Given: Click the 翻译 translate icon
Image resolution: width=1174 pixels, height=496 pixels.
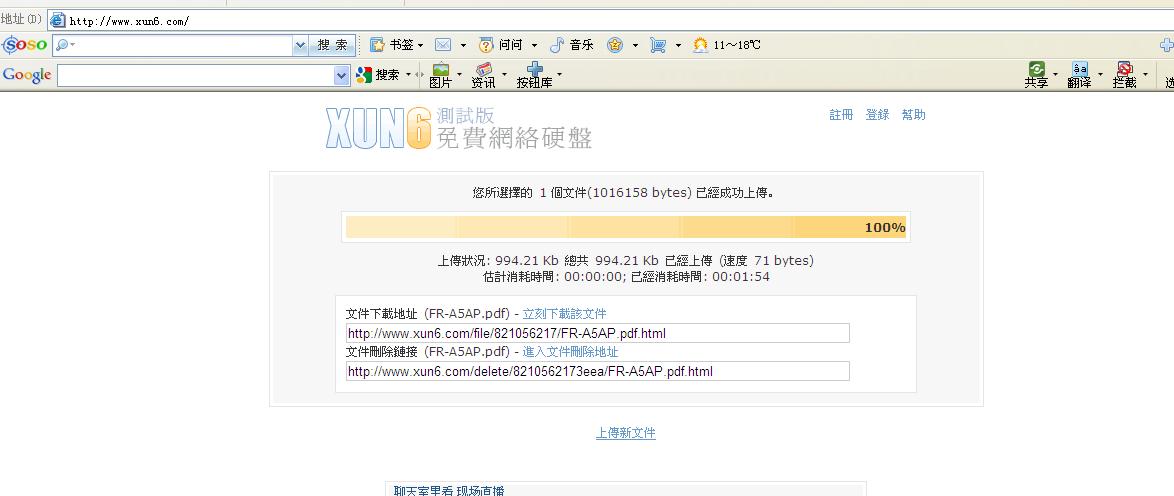Looking at the screenshot, I should click(x=1079, y=70).
